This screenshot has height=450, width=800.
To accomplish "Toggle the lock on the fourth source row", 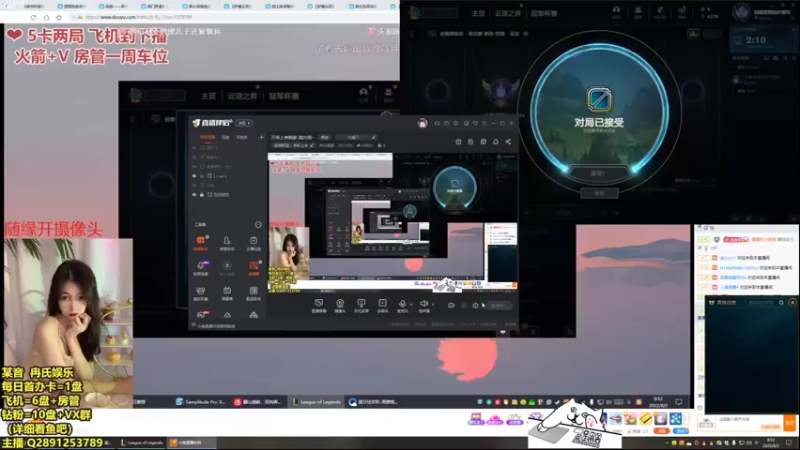I will click(x=202, y=176).
